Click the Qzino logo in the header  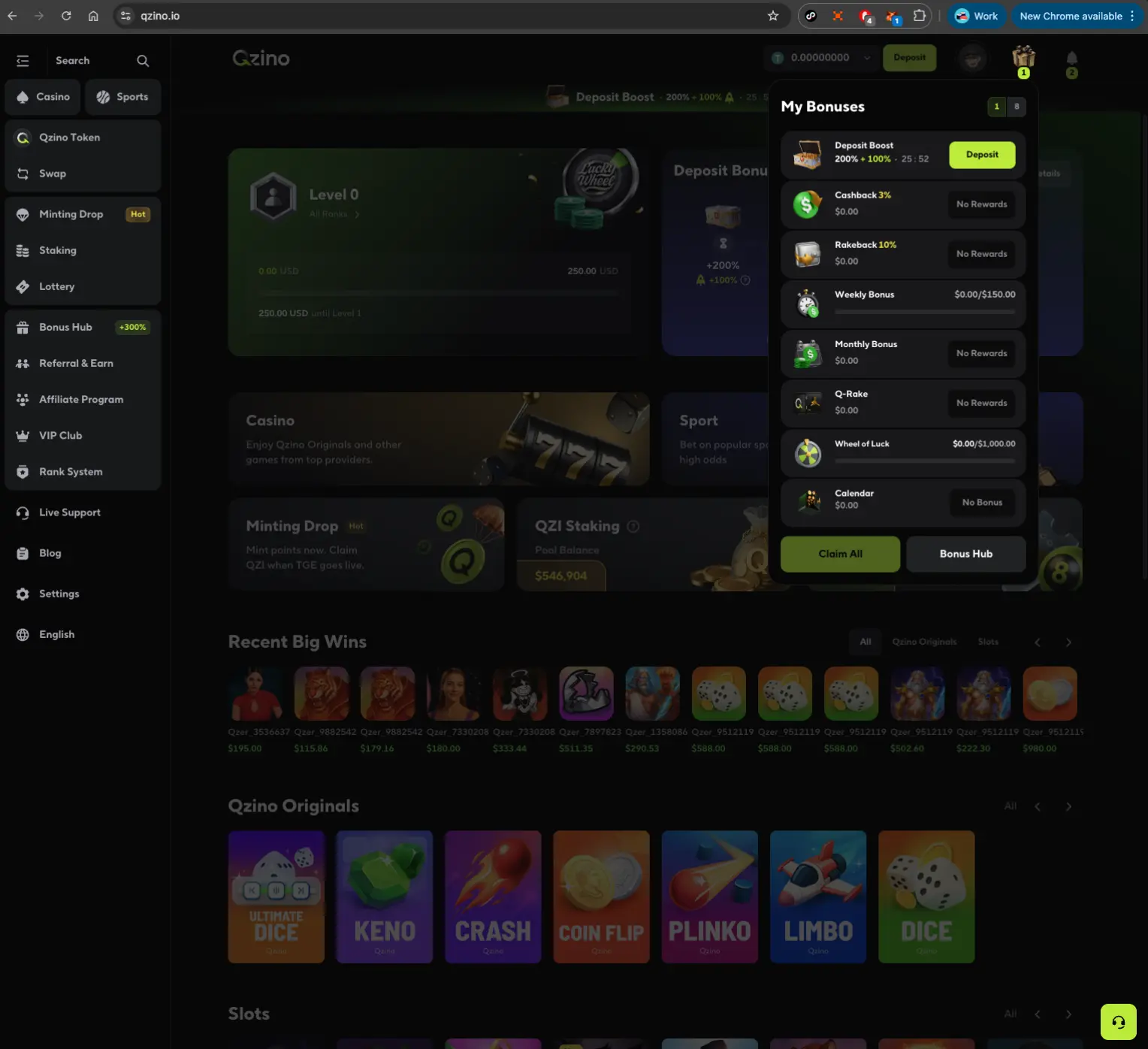261,58
